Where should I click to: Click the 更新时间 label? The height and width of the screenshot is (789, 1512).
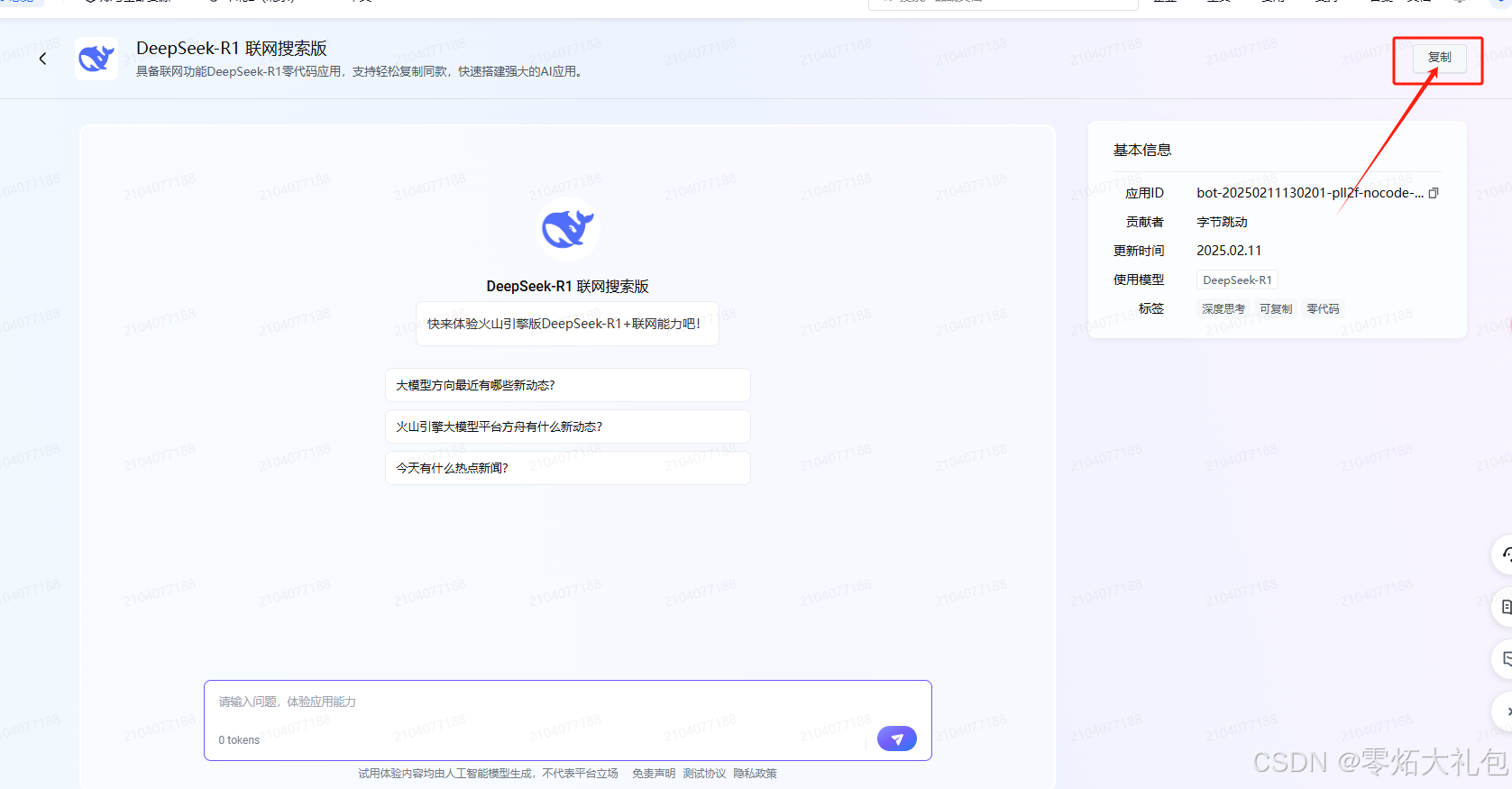coord(1139,251)
